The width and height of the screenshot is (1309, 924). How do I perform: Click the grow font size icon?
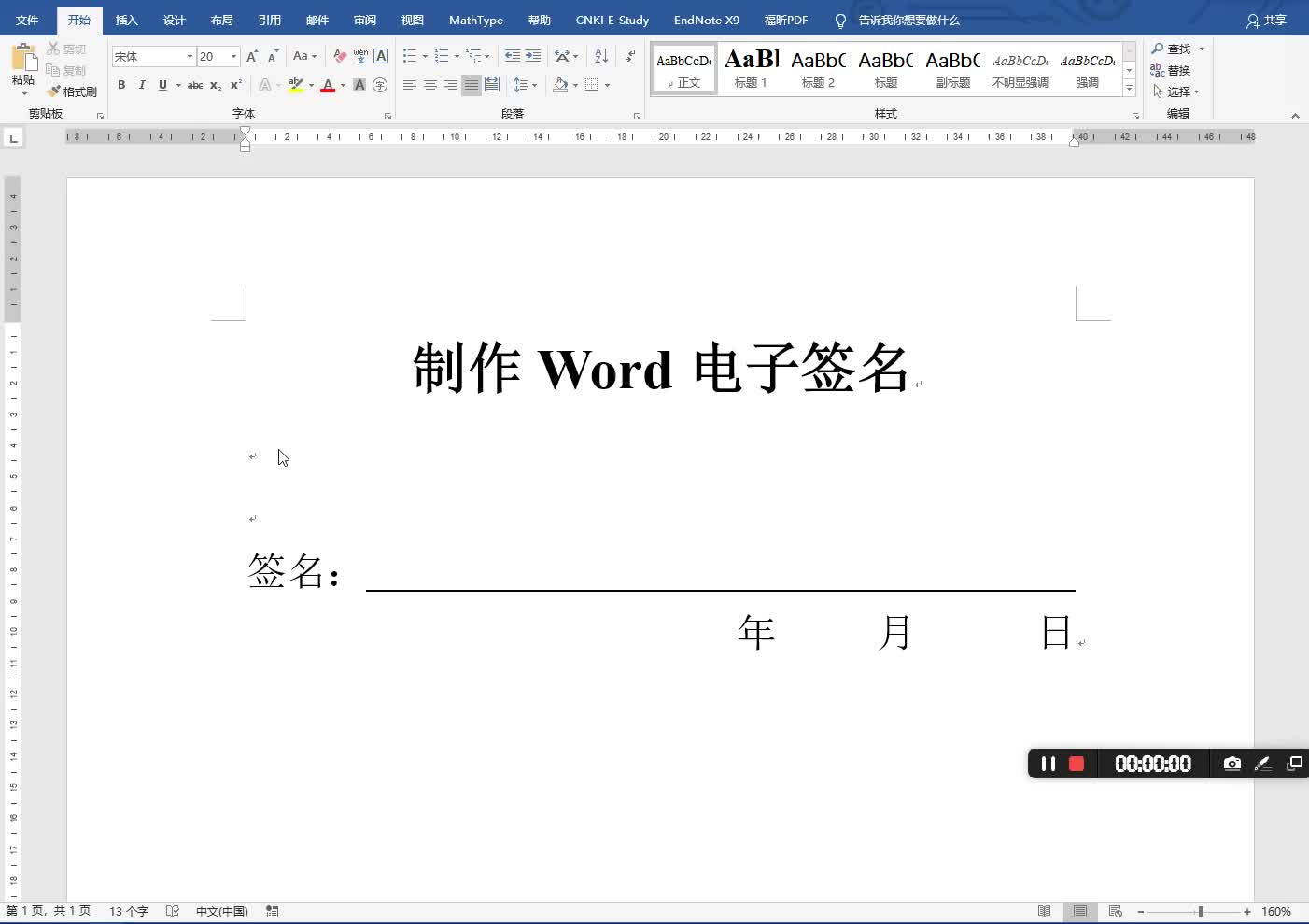pos(252,56)
